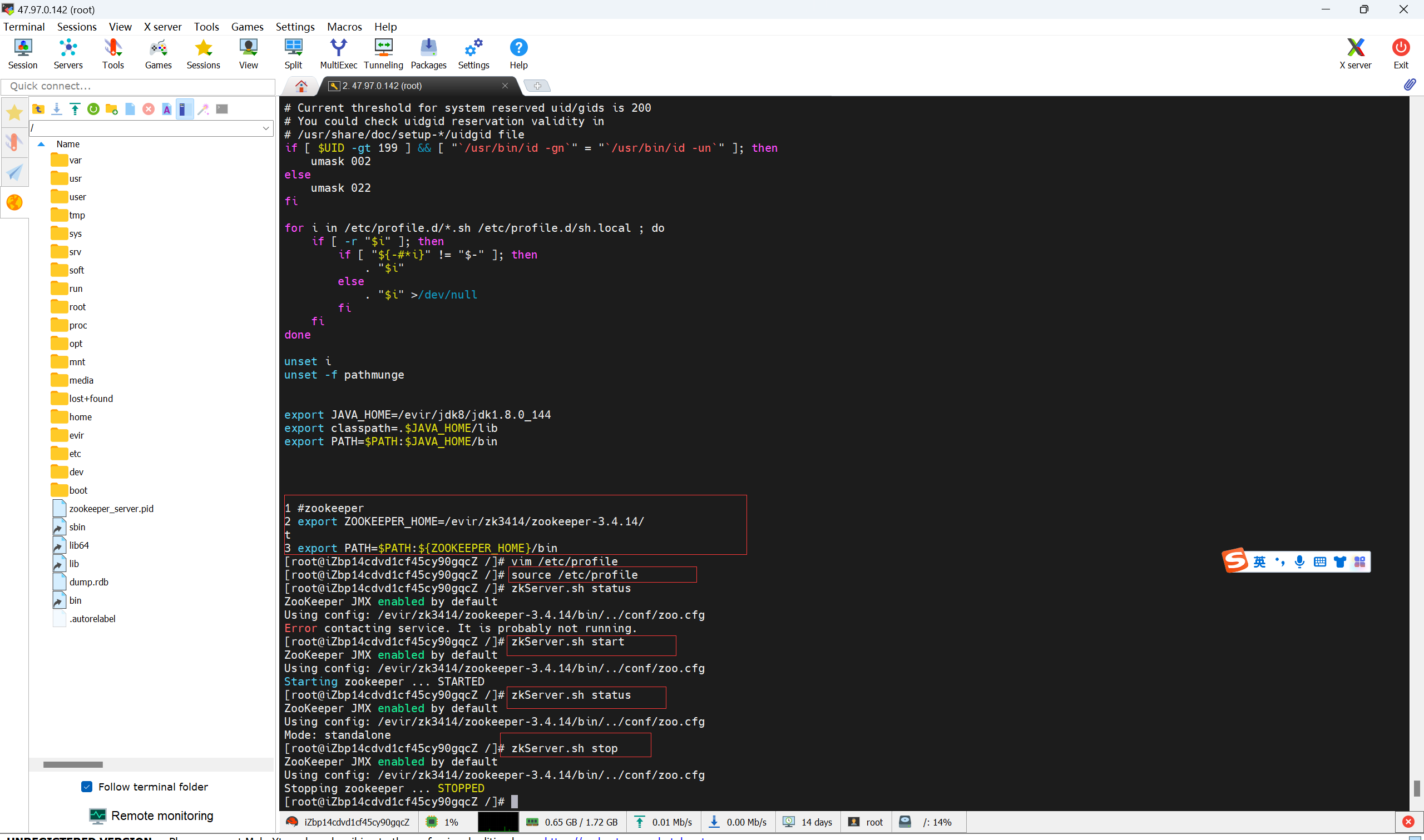Click the Packages toolbar icon

click(428, 53)
